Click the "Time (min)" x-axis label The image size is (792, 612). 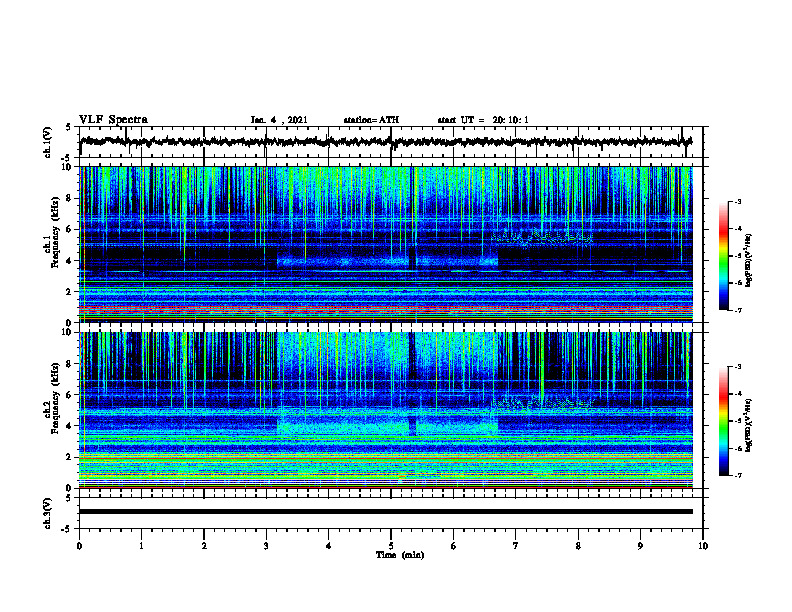tap(400, 555)
